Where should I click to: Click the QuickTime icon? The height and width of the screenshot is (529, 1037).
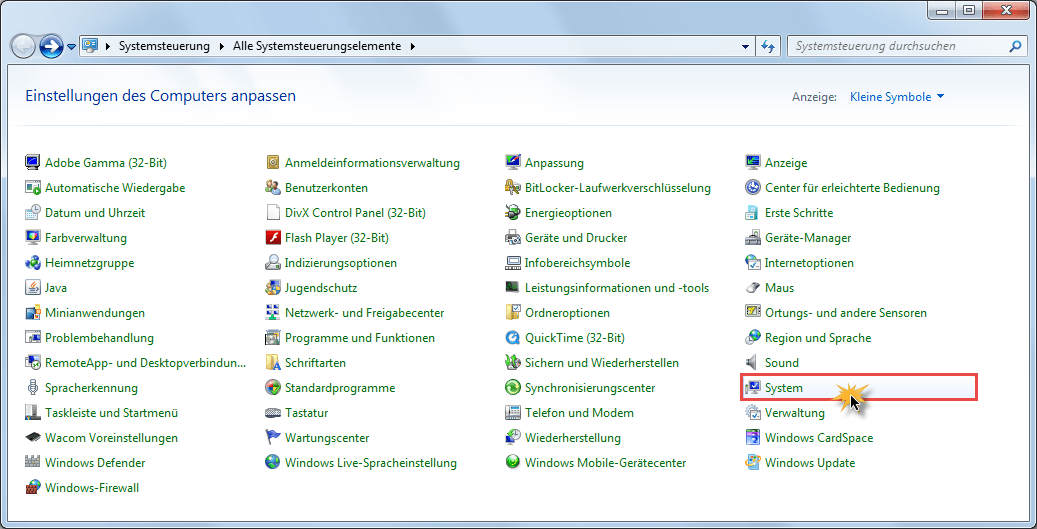click(513, 338)
